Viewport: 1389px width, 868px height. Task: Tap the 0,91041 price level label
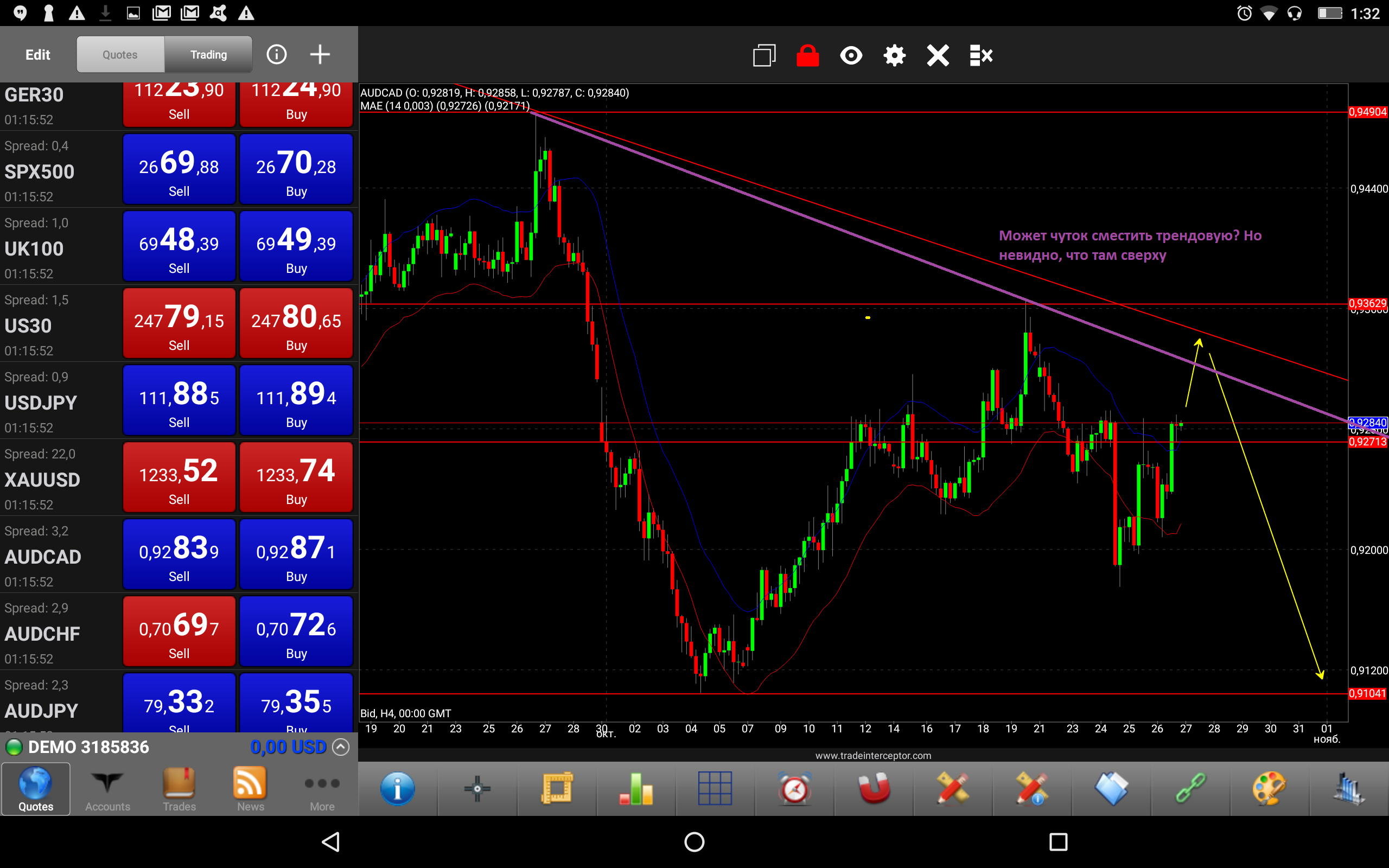[x=1368, y=693]
